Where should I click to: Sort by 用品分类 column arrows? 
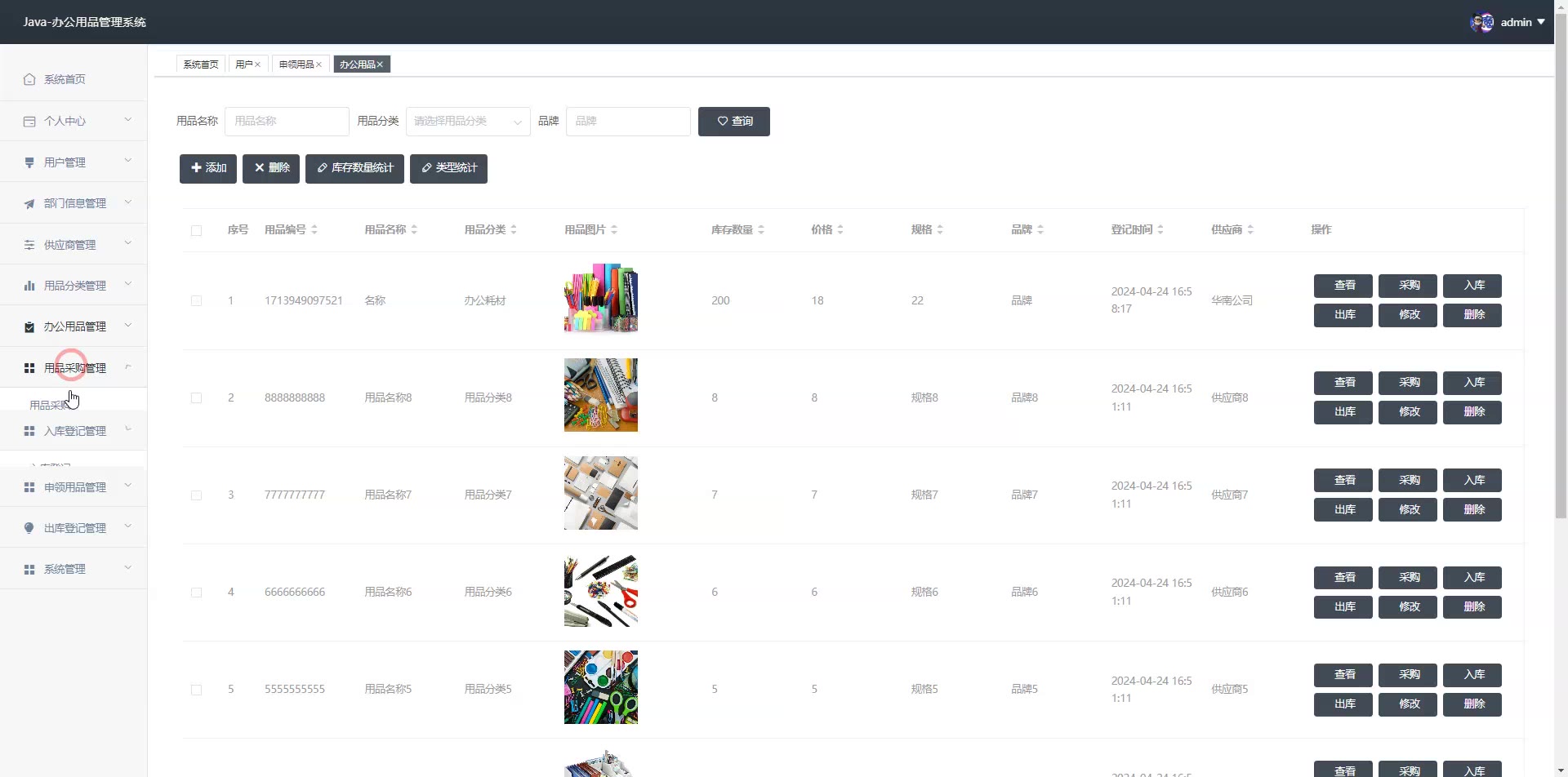point(514,230)
